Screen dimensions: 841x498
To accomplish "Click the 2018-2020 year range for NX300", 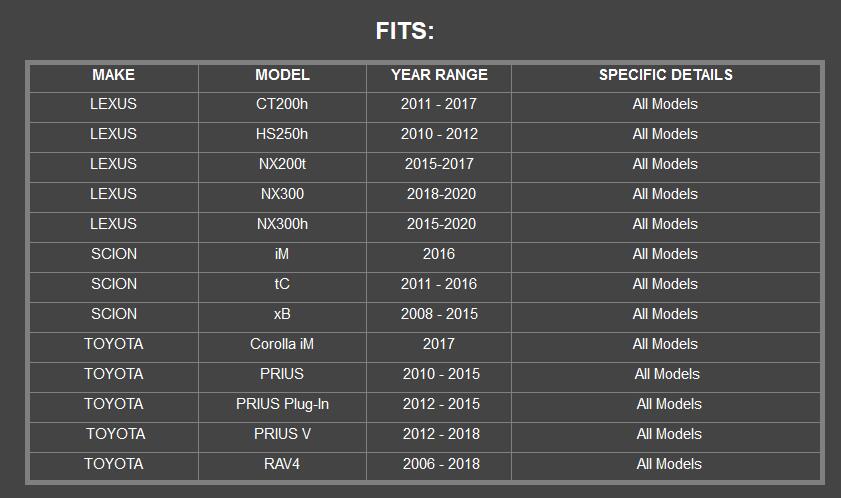I will point(441,194).
